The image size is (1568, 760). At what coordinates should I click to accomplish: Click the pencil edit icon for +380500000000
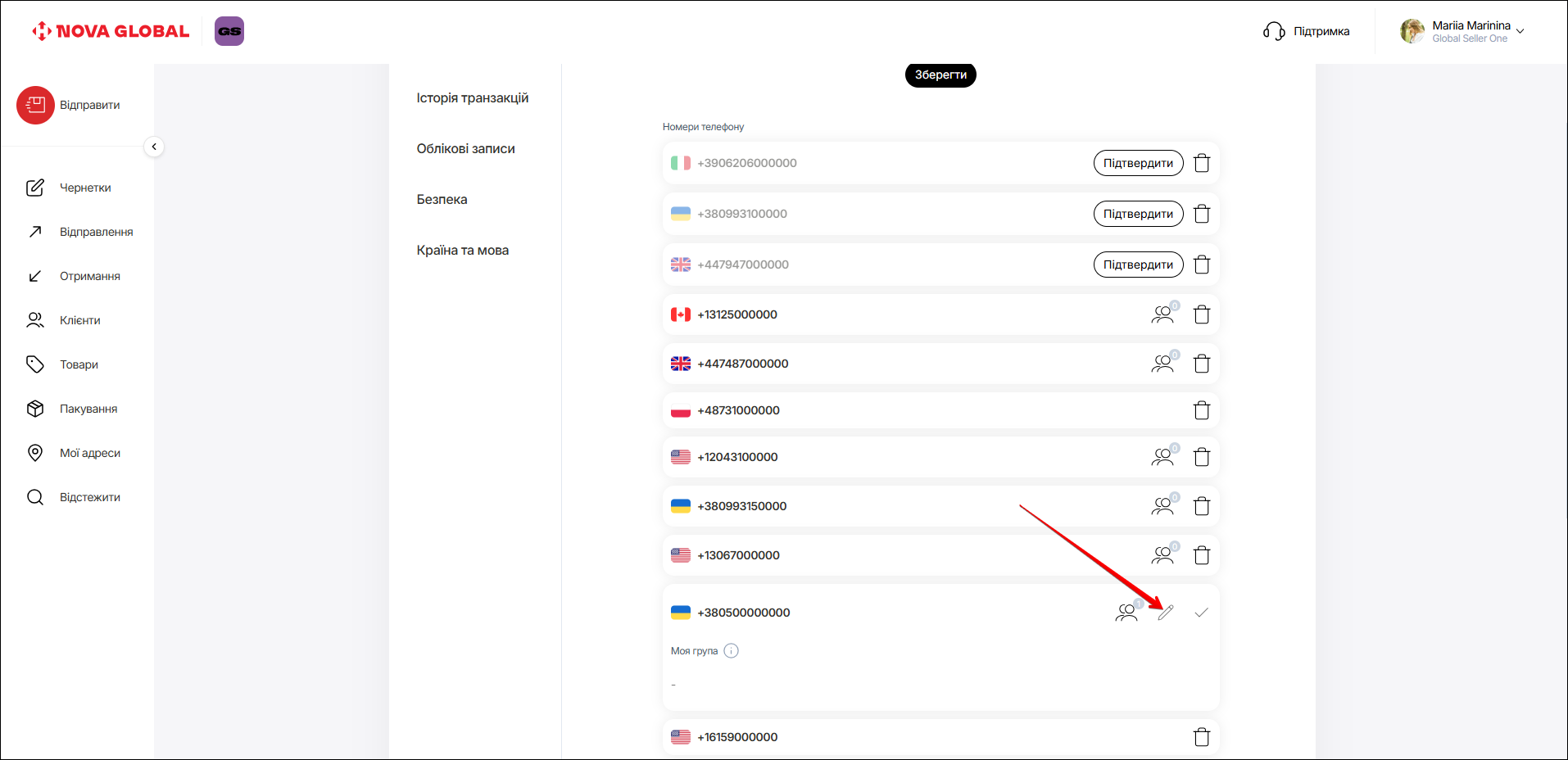1166,613
